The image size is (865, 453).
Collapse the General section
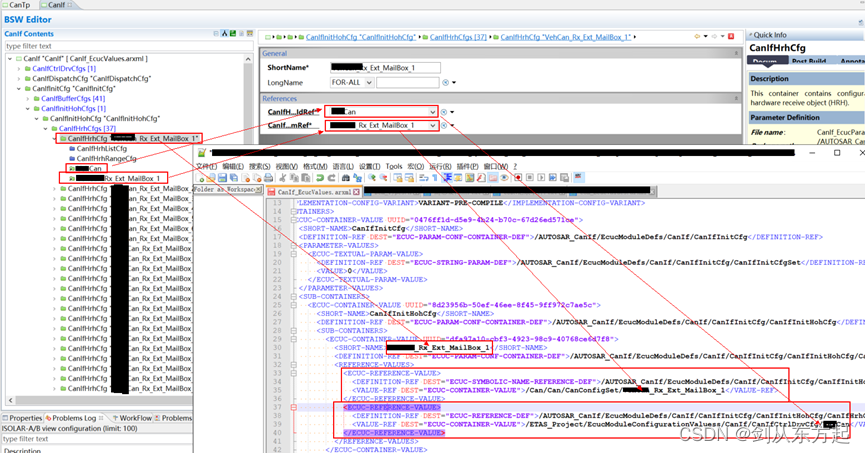[x=736, y=54]
